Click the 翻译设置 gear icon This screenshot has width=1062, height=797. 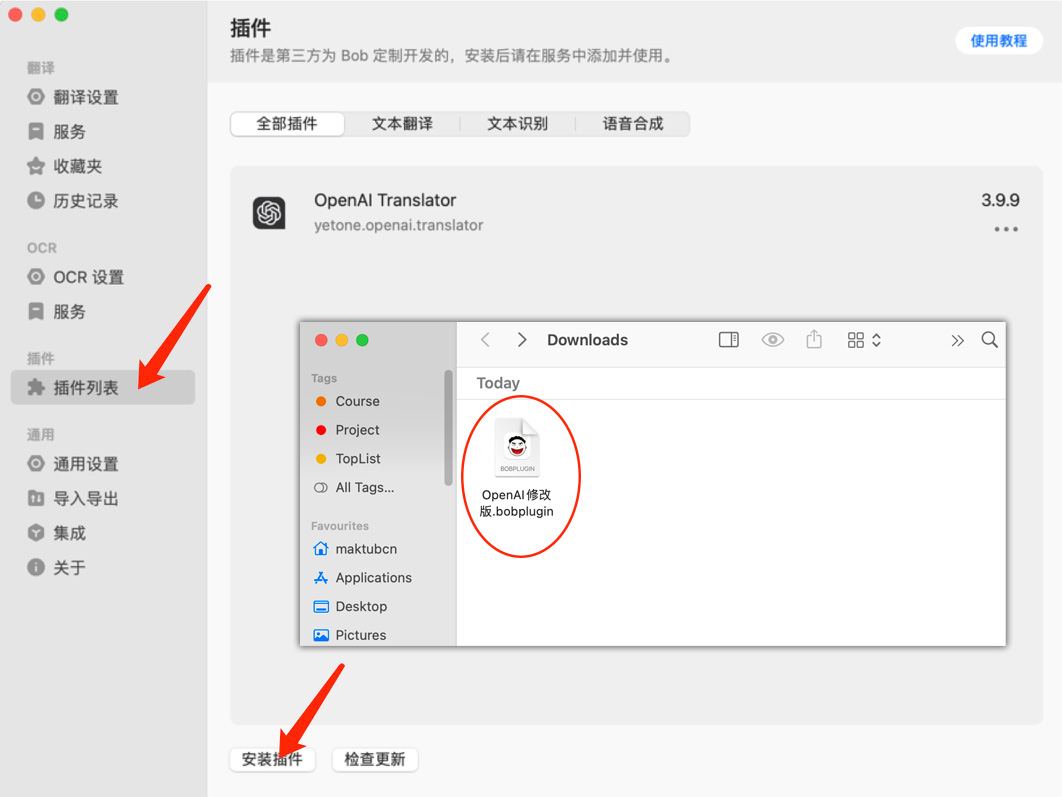(36, 97)
